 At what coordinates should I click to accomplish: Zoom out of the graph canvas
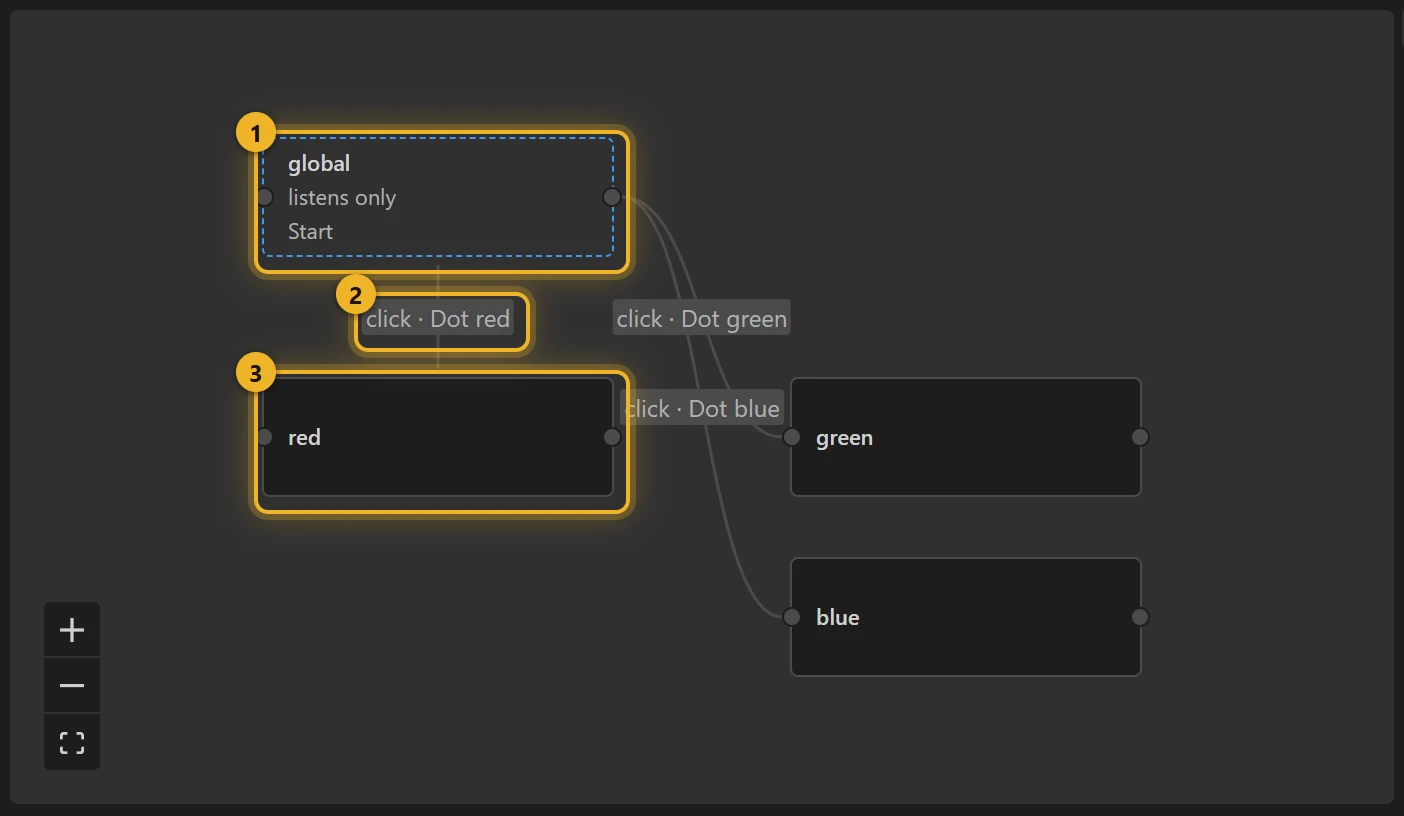pos(72,686)
